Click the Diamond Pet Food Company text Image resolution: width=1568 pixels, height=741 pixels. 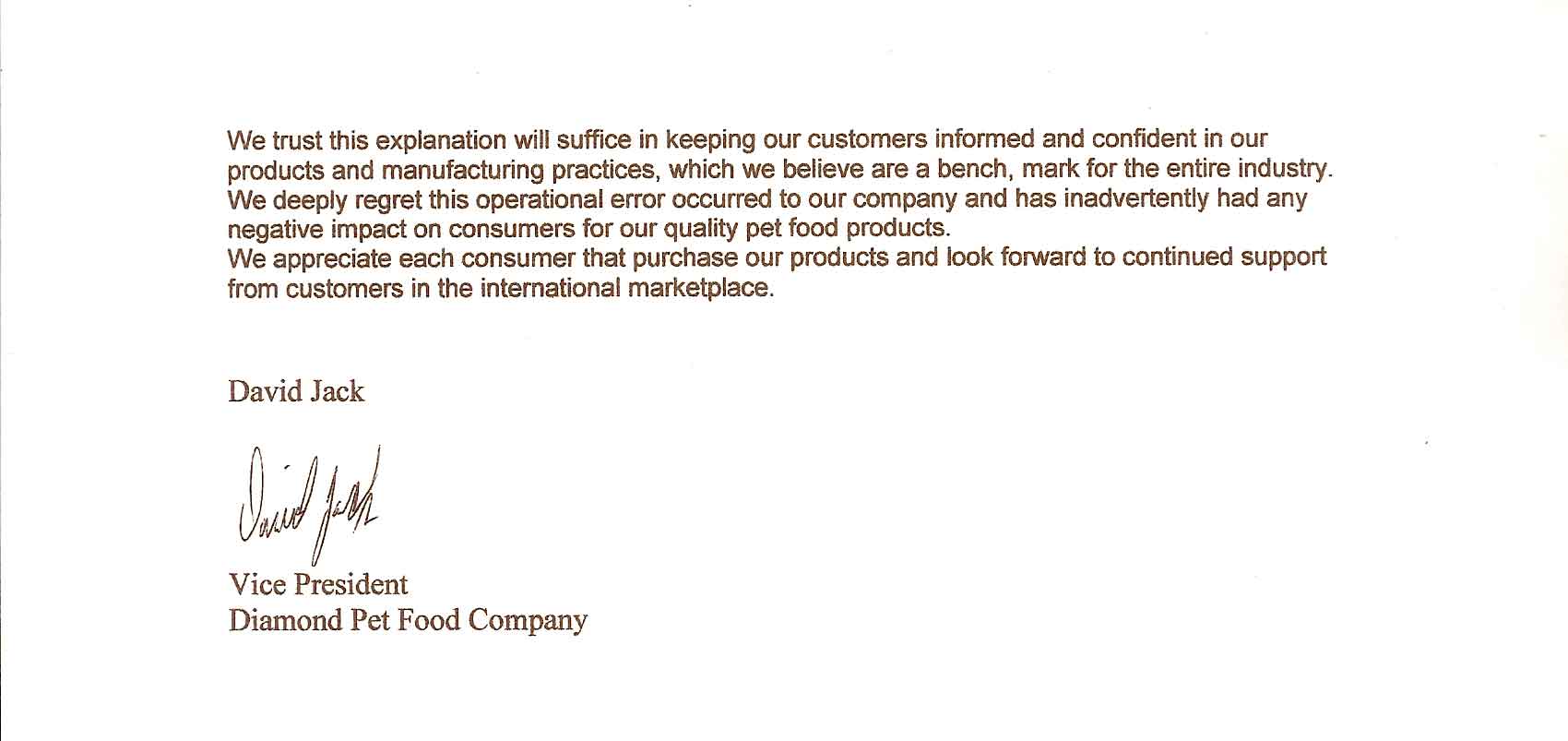tap(408, 620)
